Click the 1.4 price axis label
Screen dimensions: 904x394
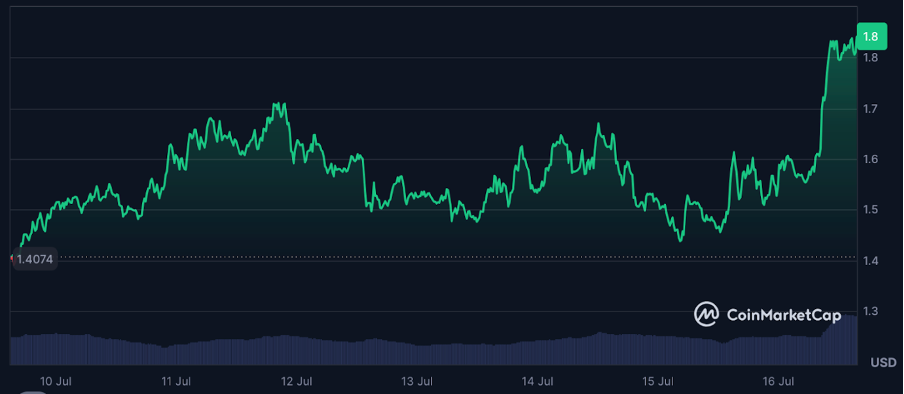coord(871,261)
